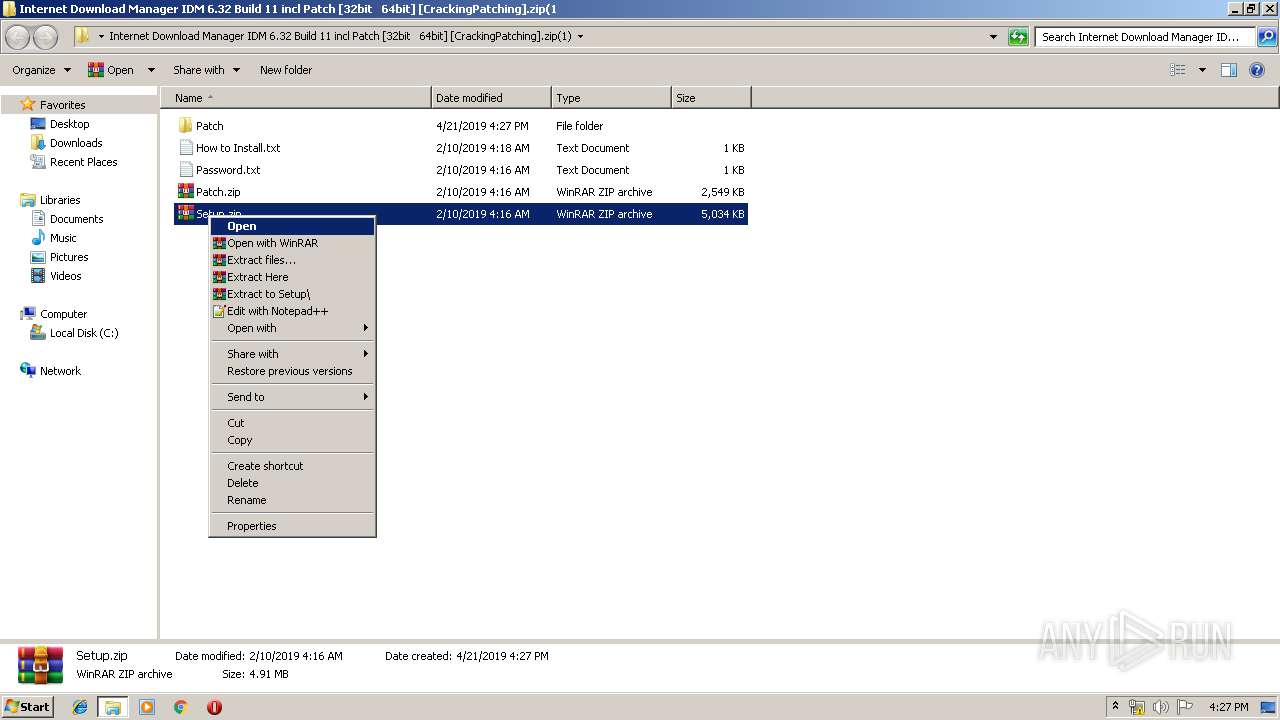Select Favorites in the navigation pane
The image size is (1280, 720).
click(x=62, y=105)
